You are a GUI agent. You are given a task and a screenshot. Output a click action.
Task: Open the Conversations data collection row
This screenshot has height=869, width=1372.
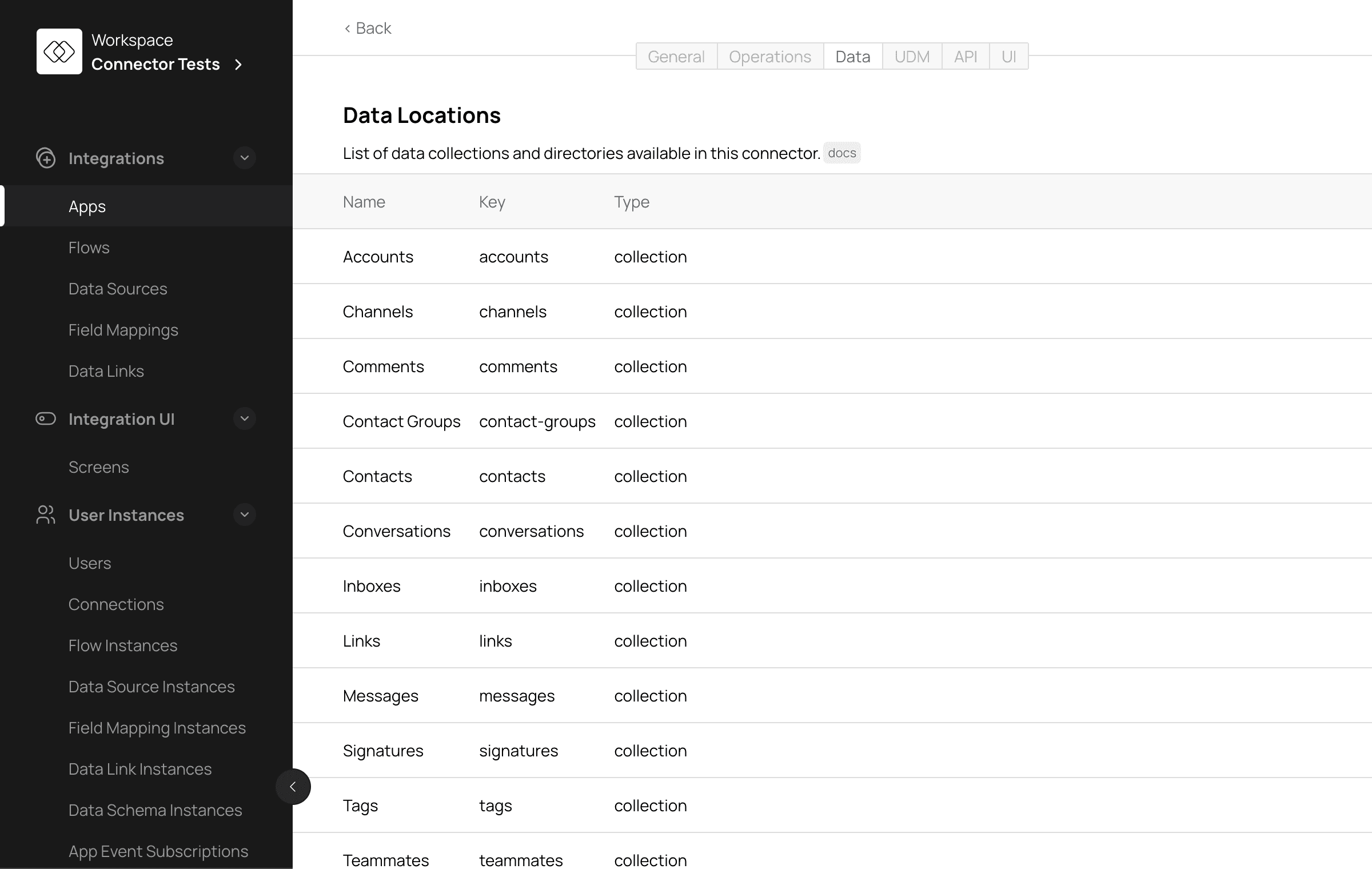396,531
